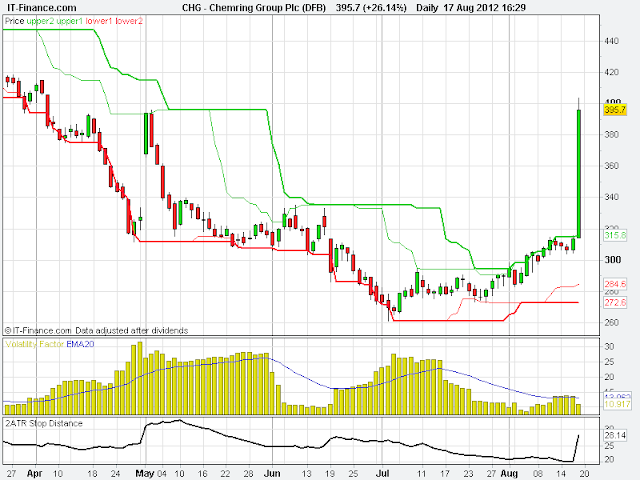The width and height of the screenshot is (640, 480).
Task: Click the IT-Finance.com header title
Action: coord(42,7)
